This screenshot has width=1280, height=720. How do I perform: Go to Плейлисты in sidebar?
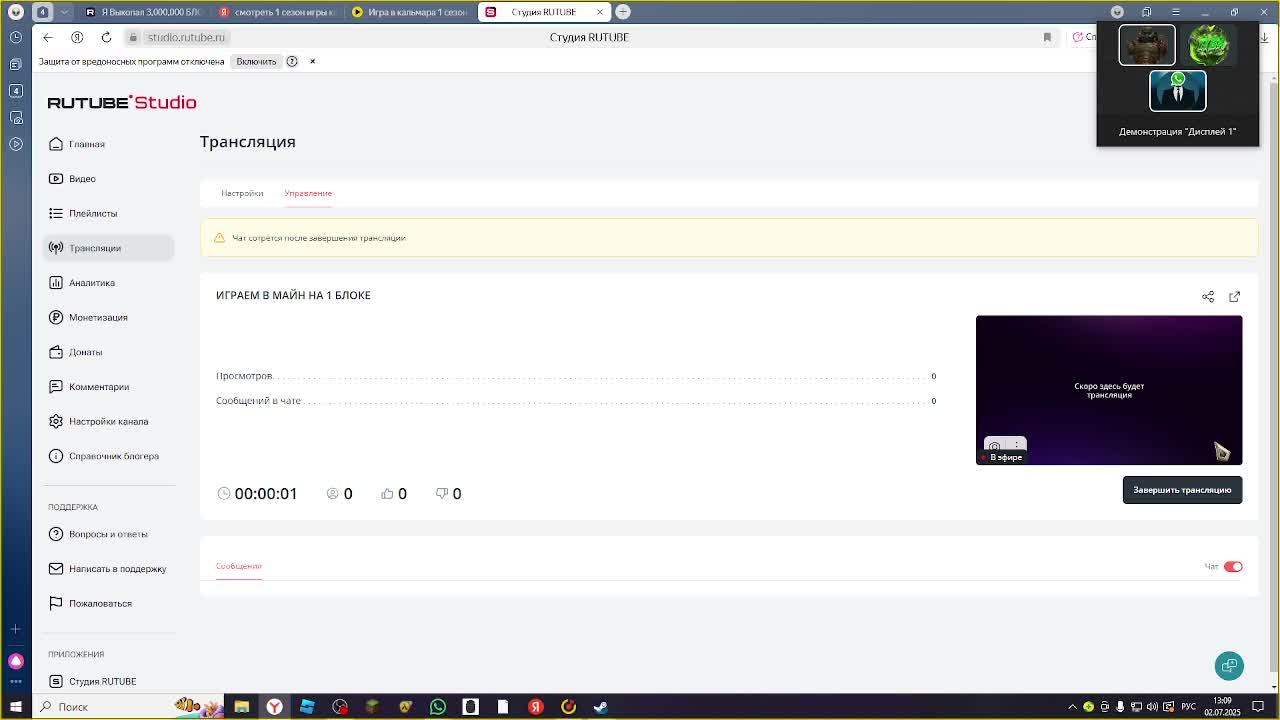click(93, 213)
